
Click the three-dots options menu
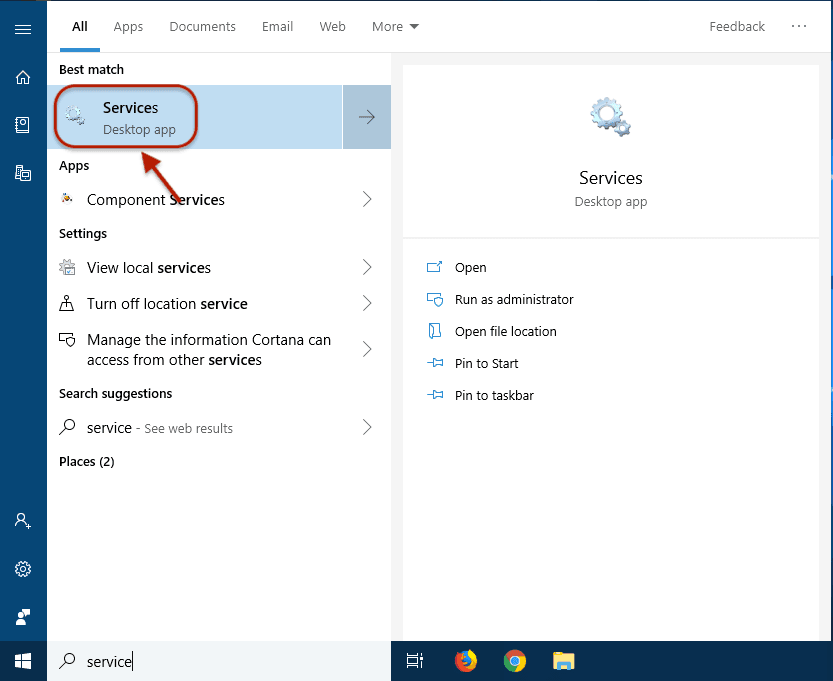click(798, 26)
